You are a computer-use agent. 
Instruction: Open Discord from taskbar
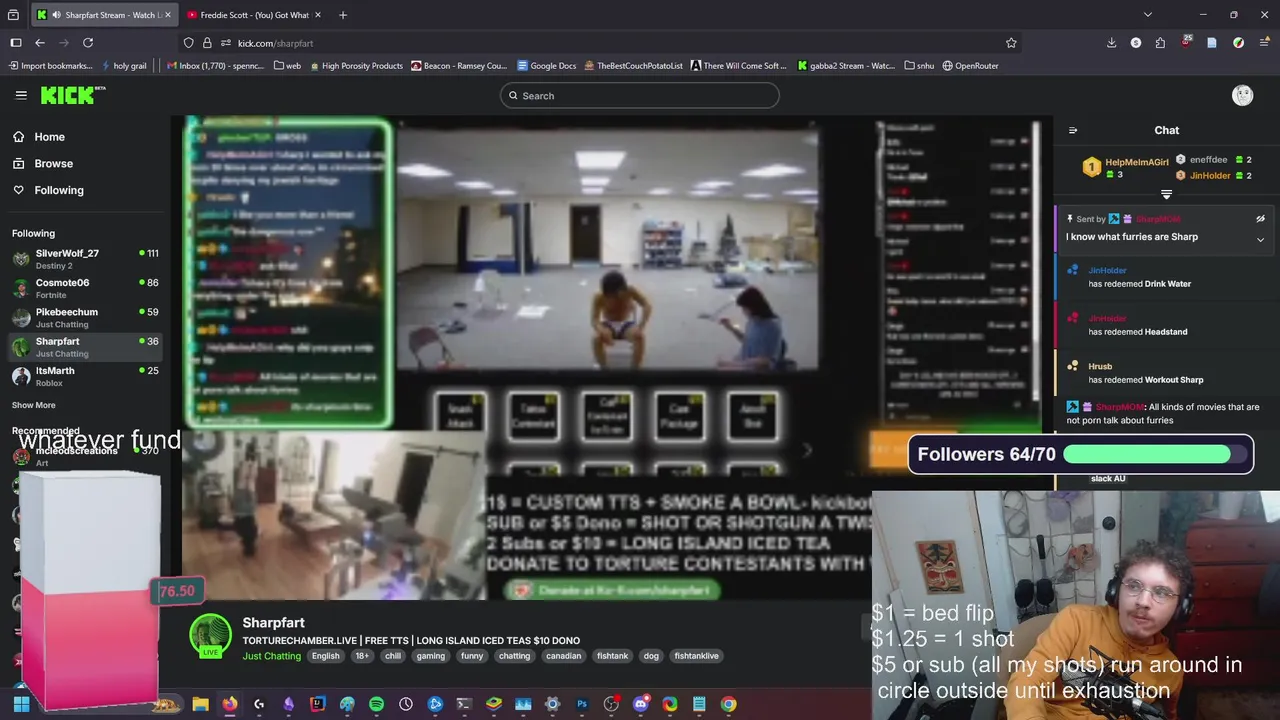pos(640,704)
